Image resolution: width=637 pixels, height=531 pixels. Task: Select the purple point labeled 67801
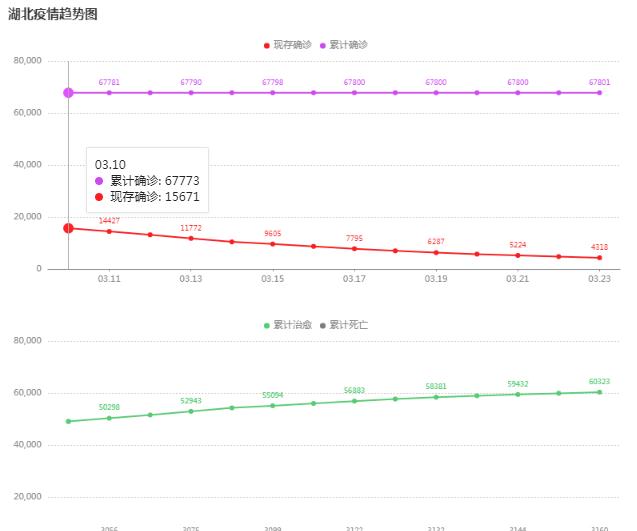click(600, 93)
